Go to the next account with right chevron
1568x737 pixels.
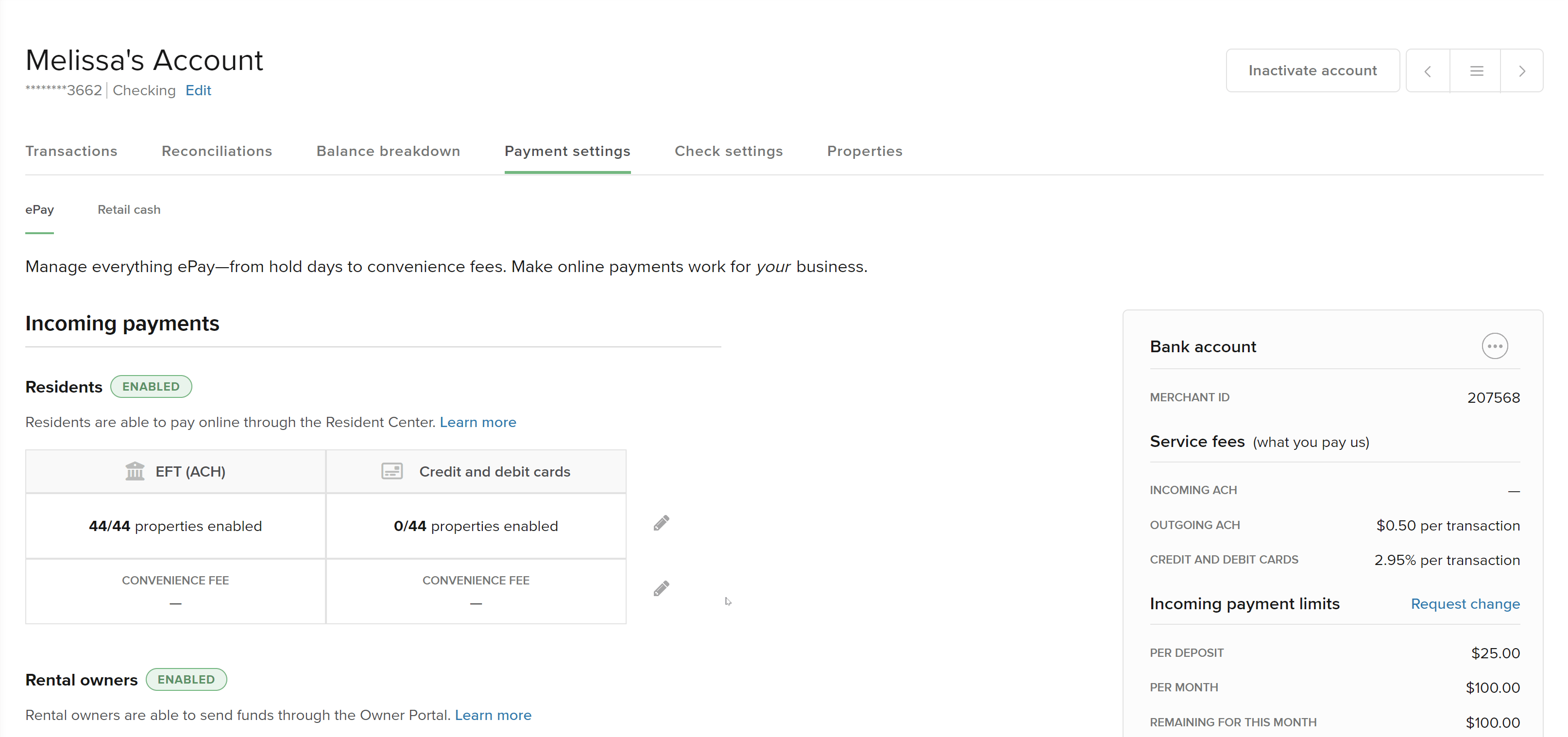pyautogui.click(x=1521, y=71)
